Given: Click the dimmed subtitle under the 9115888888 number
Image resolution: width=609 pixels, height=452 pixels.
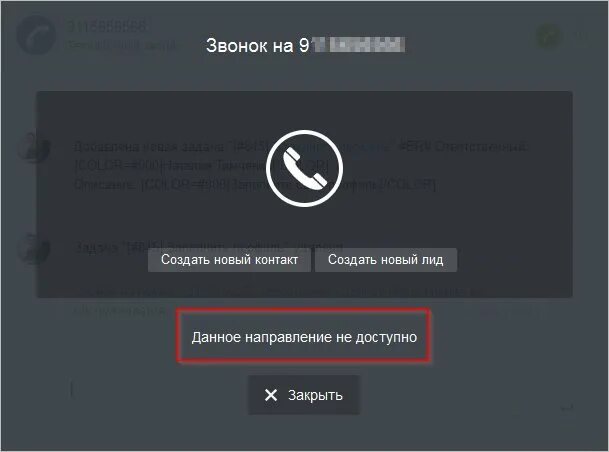Looking at the screenshot, I should pyautogui.click(x=122, y=45).
